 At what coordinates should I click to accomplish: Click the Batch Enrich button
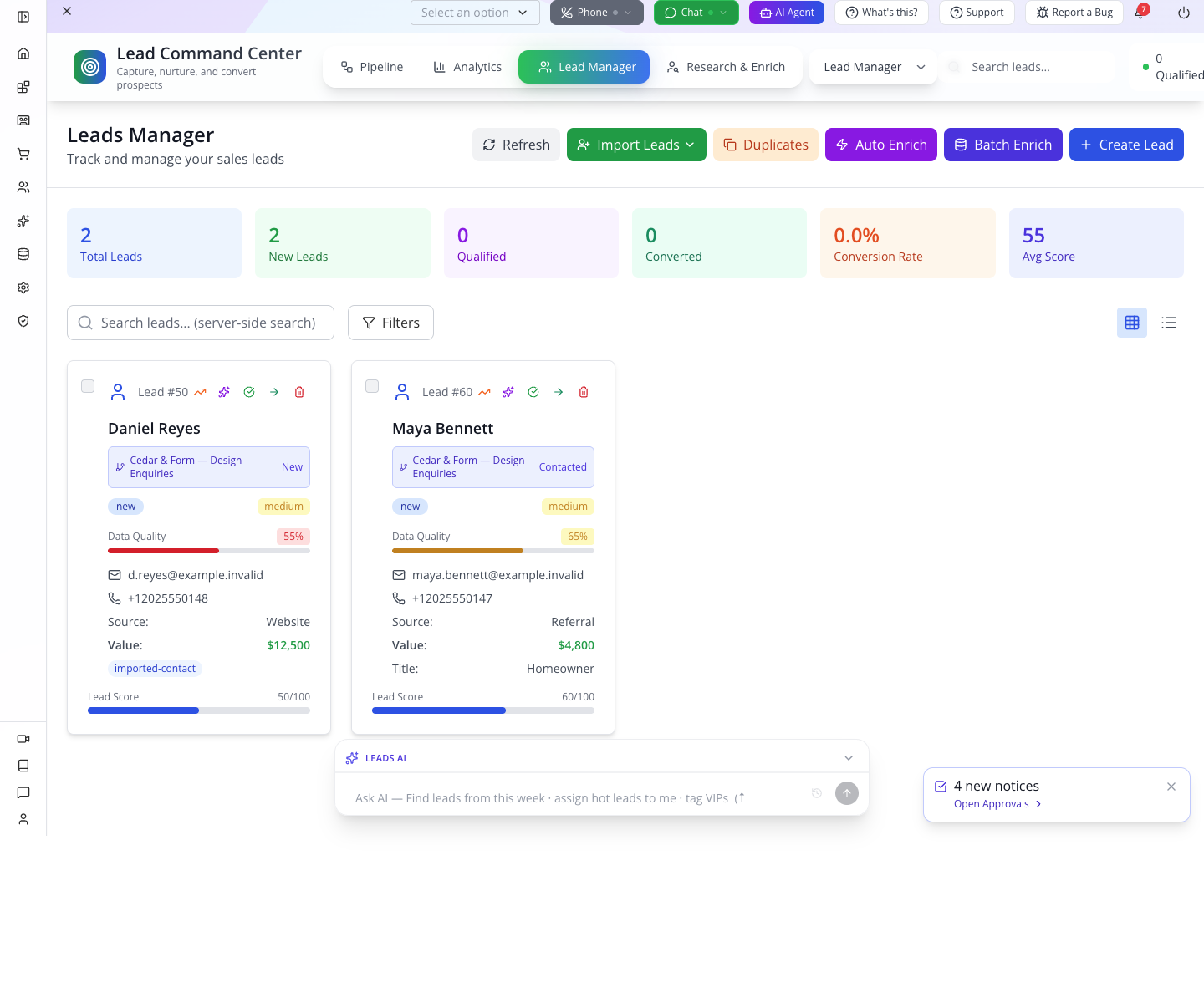click(1003, 145)
